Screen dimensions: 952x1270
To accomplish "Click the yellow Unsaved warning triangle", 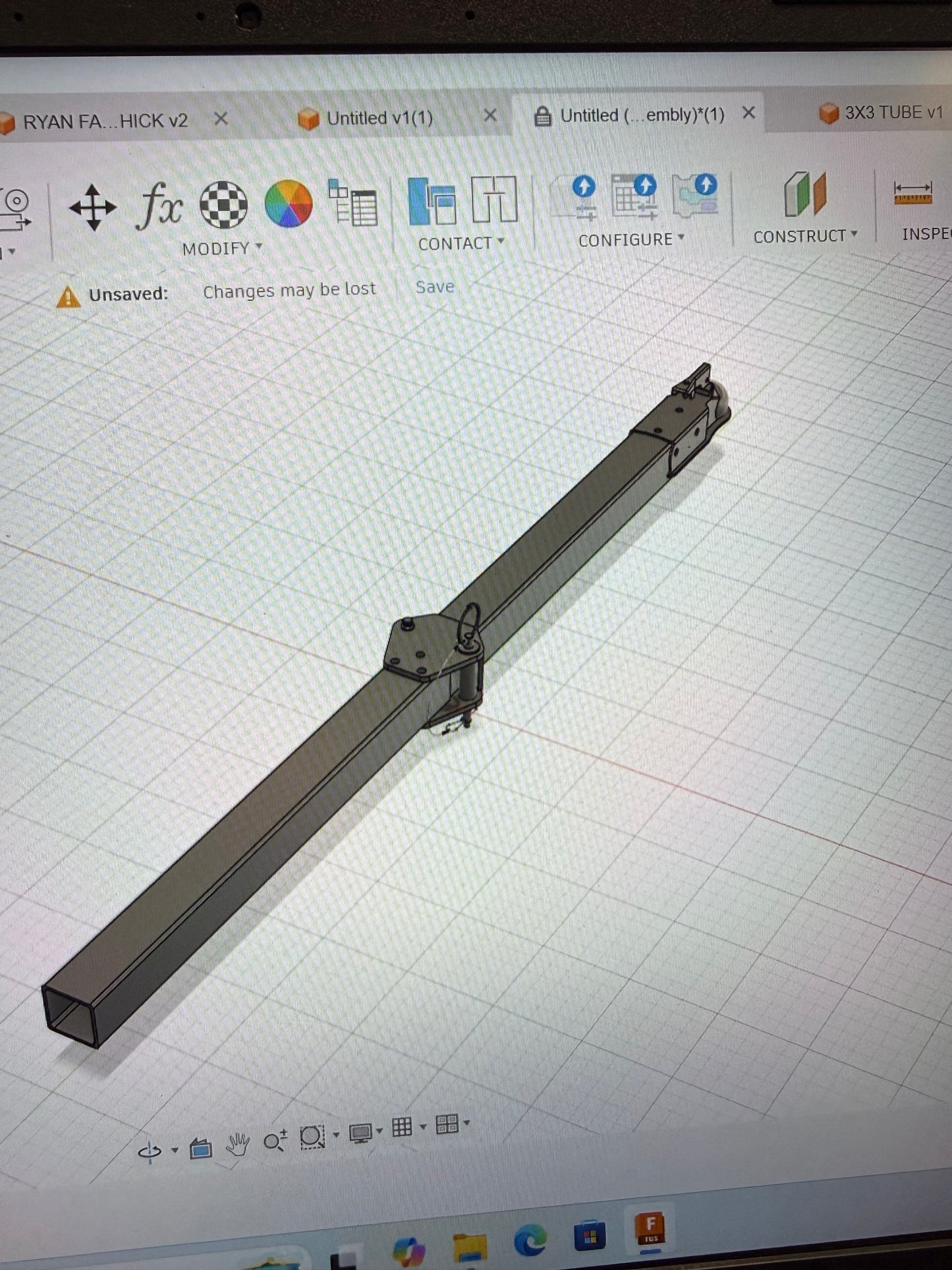I will (69, 297).
